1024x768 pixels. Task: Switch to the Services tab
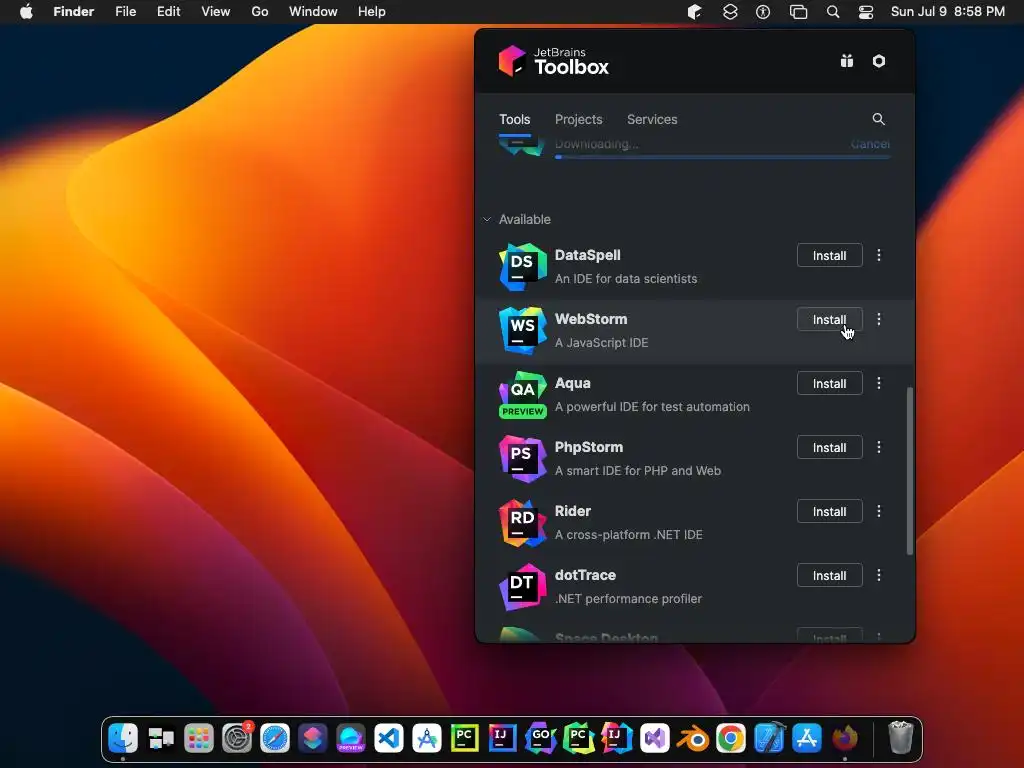pyautogui.click(x=652, y=120)
